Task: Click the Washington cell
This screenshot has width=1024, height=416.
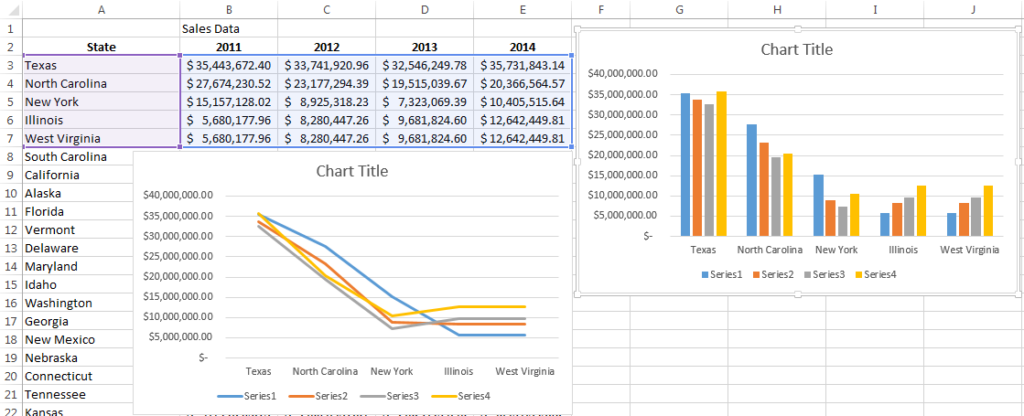Action: coord(100,303)
